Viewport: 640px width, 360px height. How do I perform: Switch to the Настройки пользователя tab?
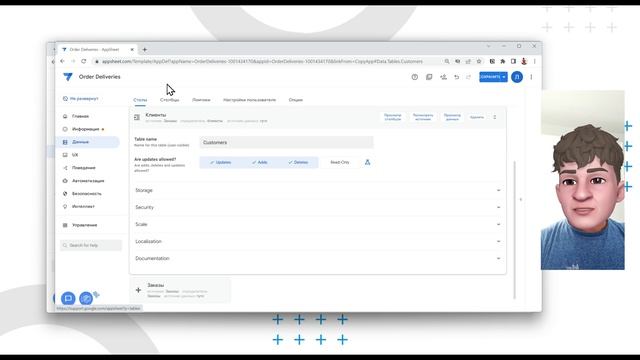tap(249, 100)
